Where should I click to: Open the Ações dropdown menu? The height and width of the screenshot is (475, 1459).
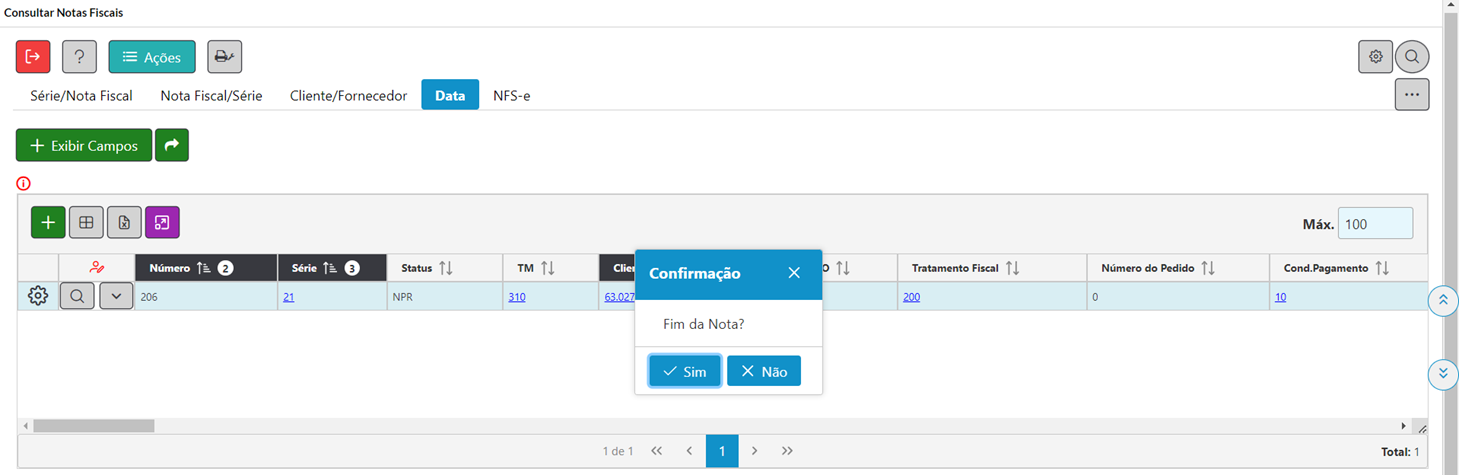152,57
